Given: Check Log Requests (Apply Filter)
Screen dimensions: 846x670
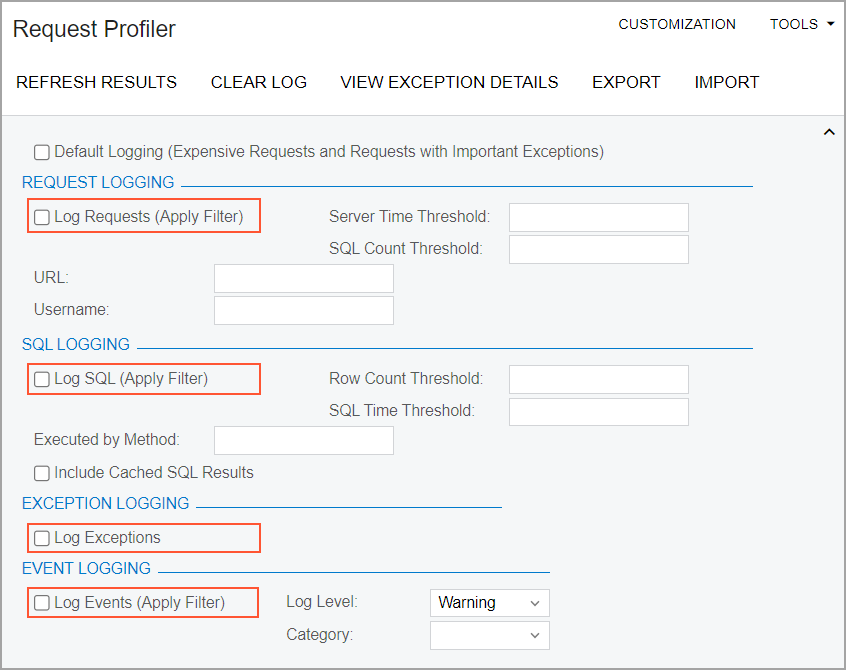Looking at the screenshot, I should pos(42,217).
